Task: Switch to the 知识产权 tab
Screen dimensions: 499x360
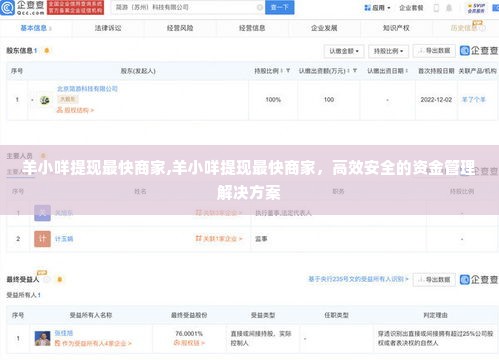Action: [396, 28]
